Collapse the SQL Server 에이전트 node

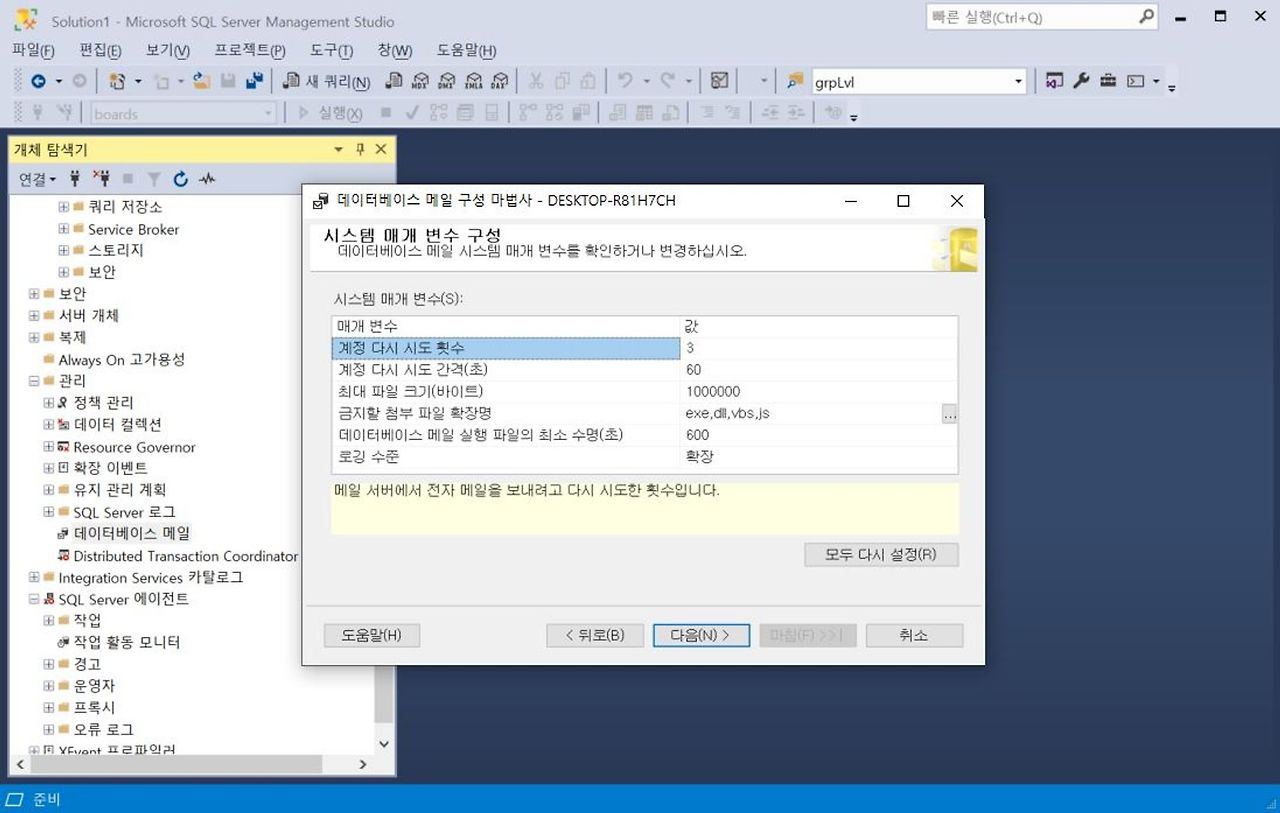point(34,599)
